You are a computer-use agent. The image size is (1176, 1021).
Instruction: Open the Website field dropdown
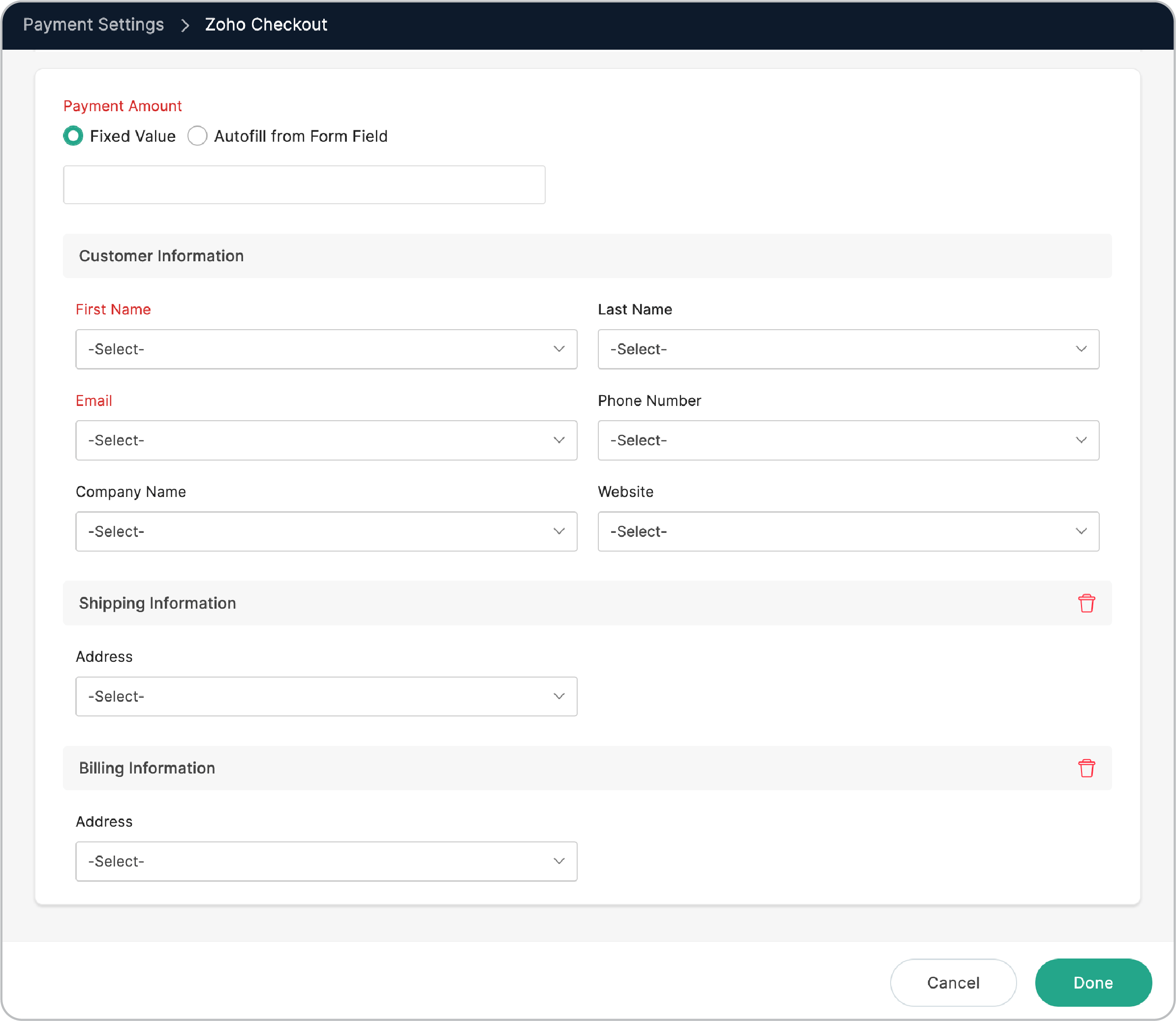pos(848,531)
